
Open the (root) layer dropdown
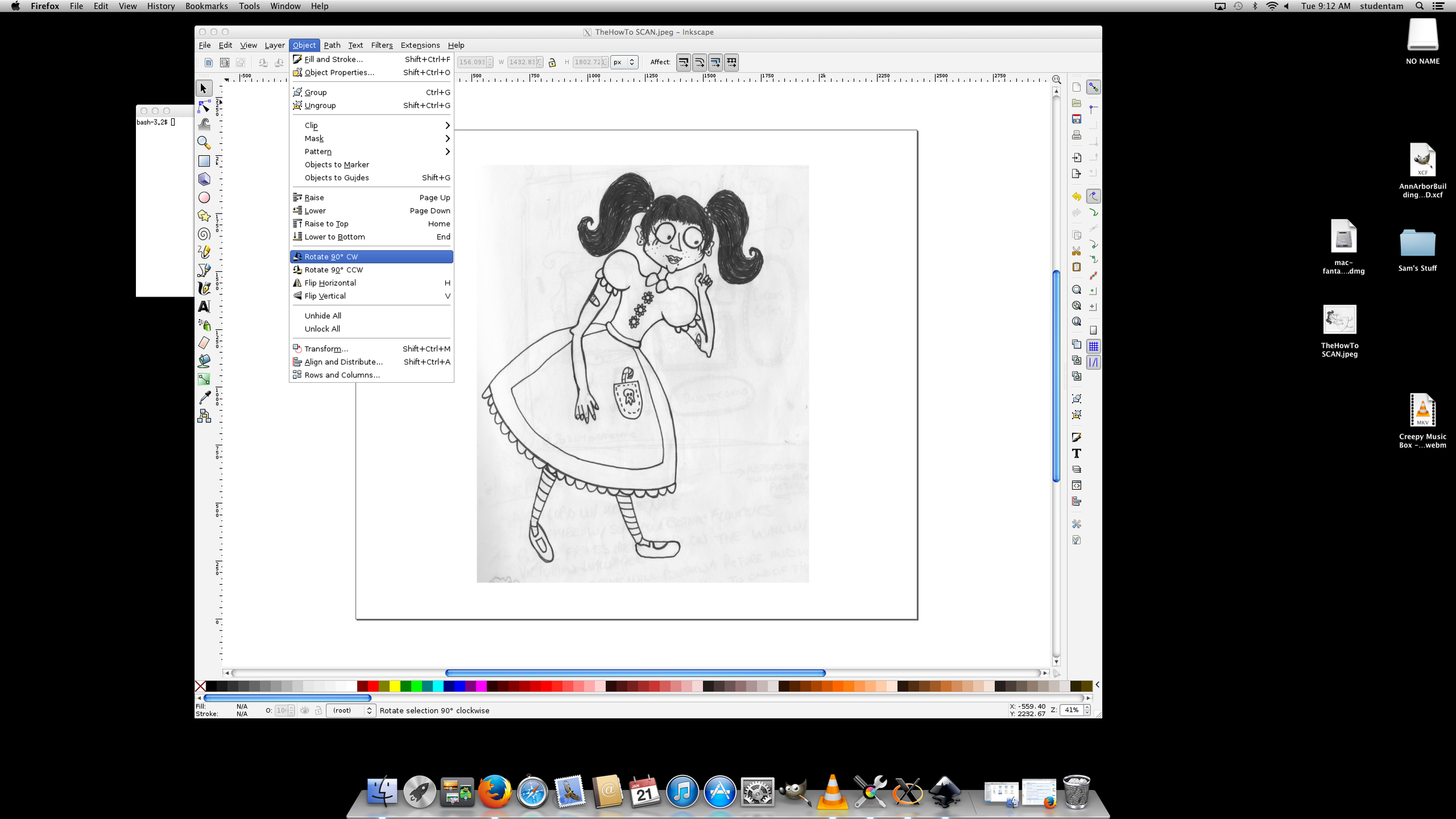point(351,710)
